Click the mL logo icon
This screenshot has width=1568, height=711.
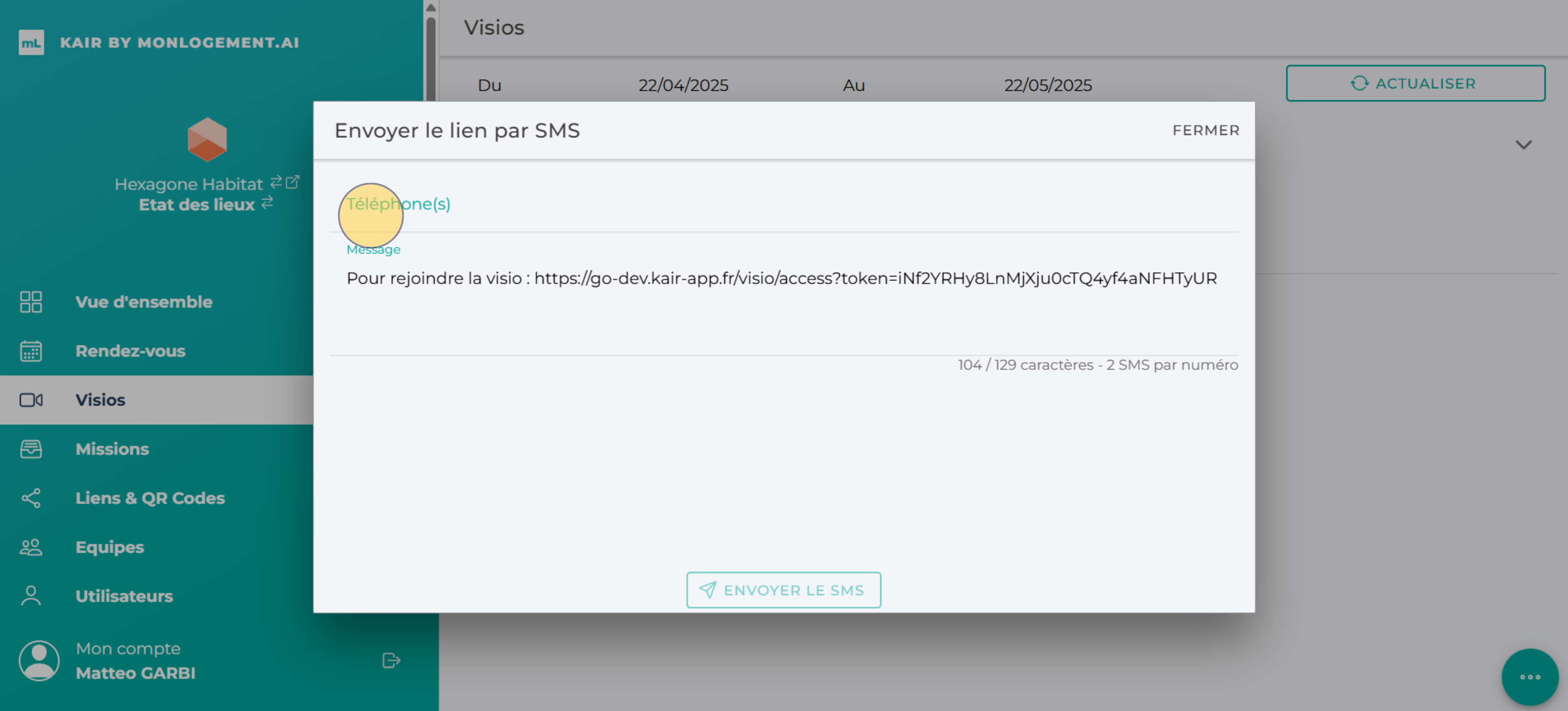(x=31, y=42)
